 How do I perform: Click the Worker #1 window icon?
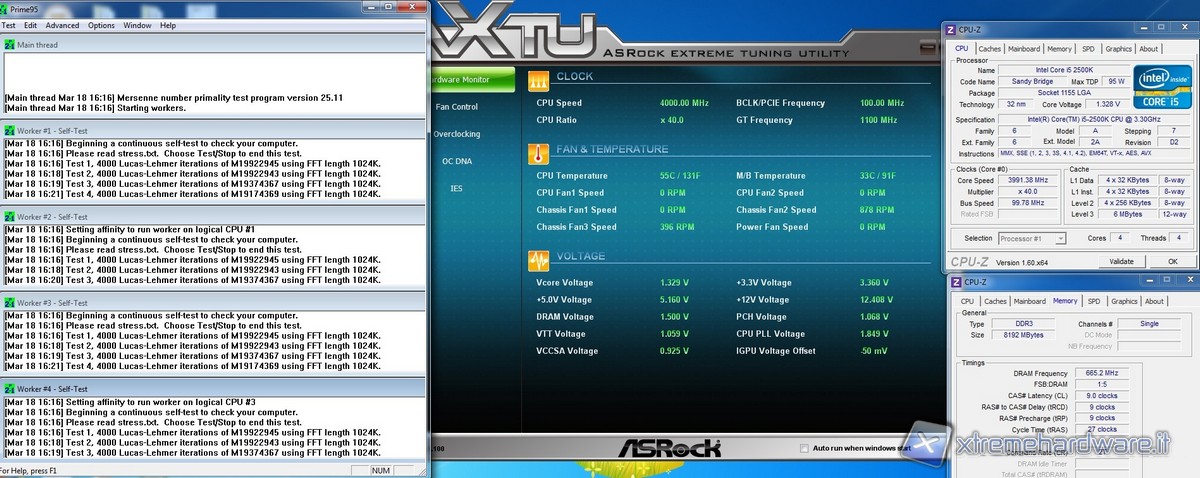point(10,131)
